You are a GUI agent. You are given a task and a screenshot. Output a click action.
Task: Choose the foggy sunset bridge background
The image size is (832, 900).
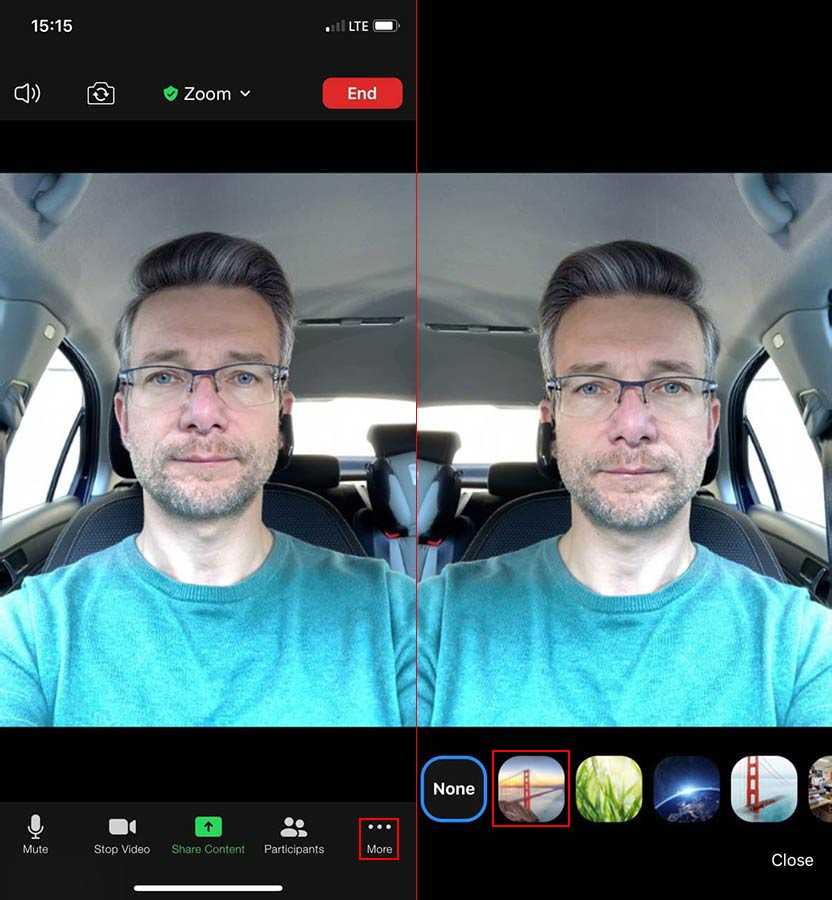click(531, 789)
